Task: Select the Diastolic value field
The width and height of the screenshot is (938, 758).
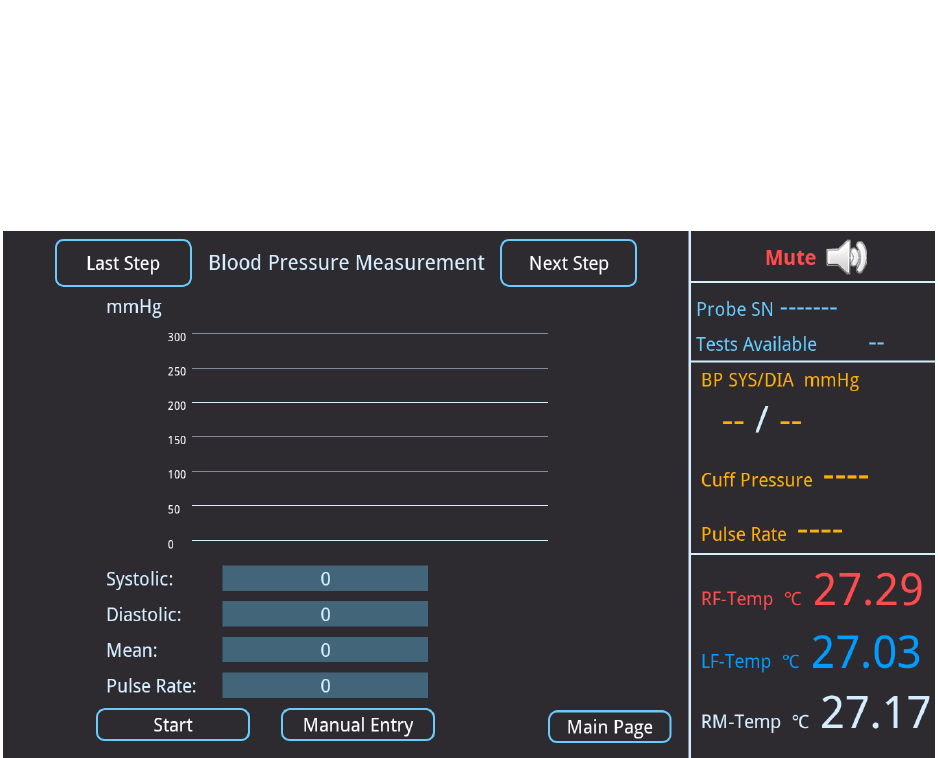Action: [x=325, y=614]
